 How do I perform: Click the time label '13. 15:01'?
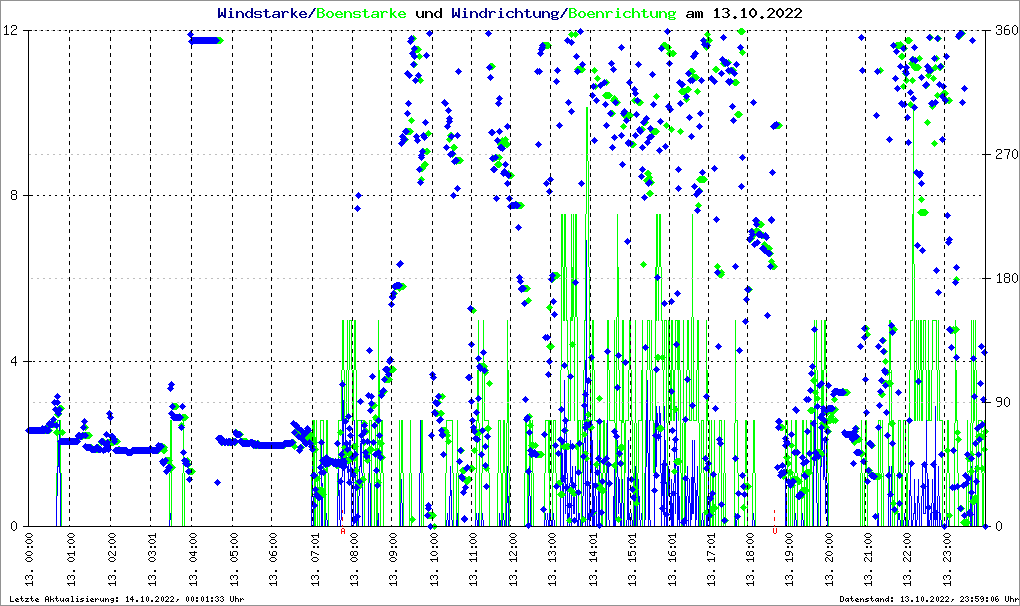pyautogui.click(x=632, y=559)
